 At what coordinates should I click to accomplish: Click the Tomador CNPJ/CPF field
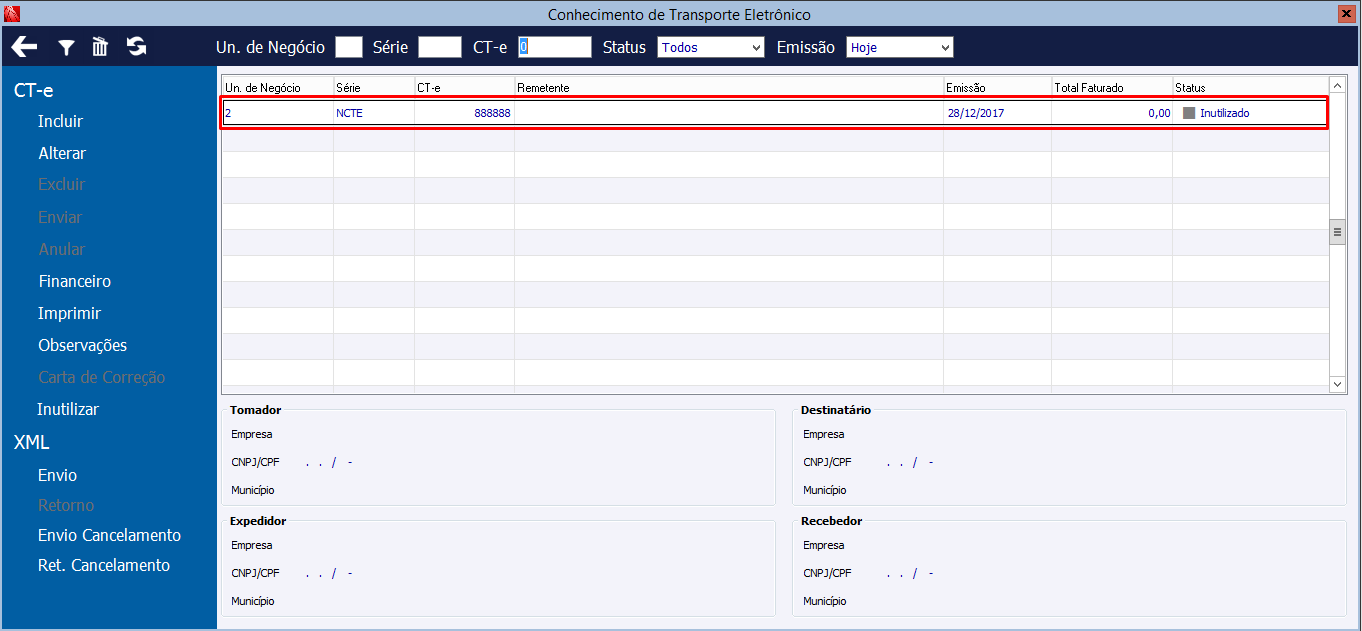[x=330, y=462]
